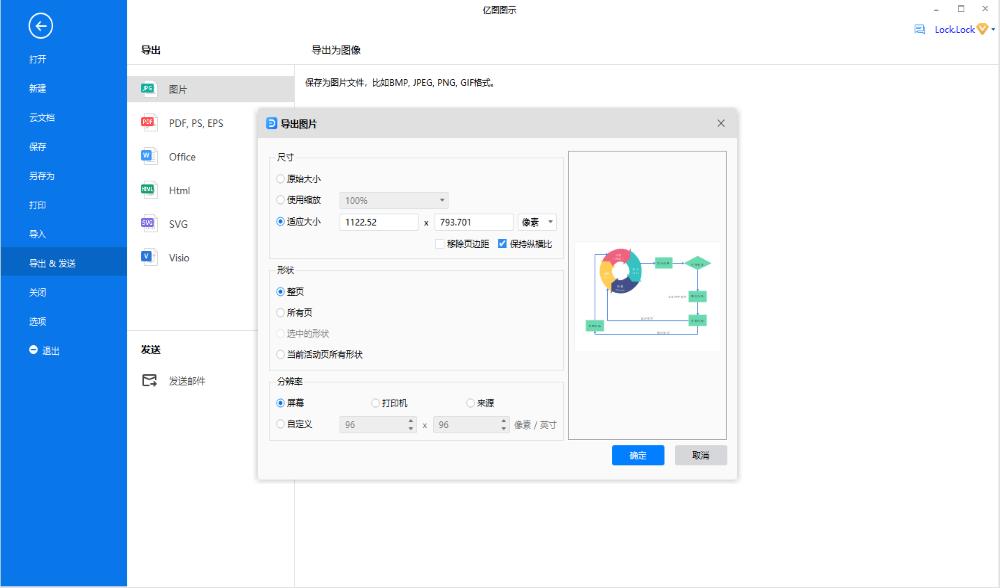Select the 原始大小 radio option

pos(280,180)
